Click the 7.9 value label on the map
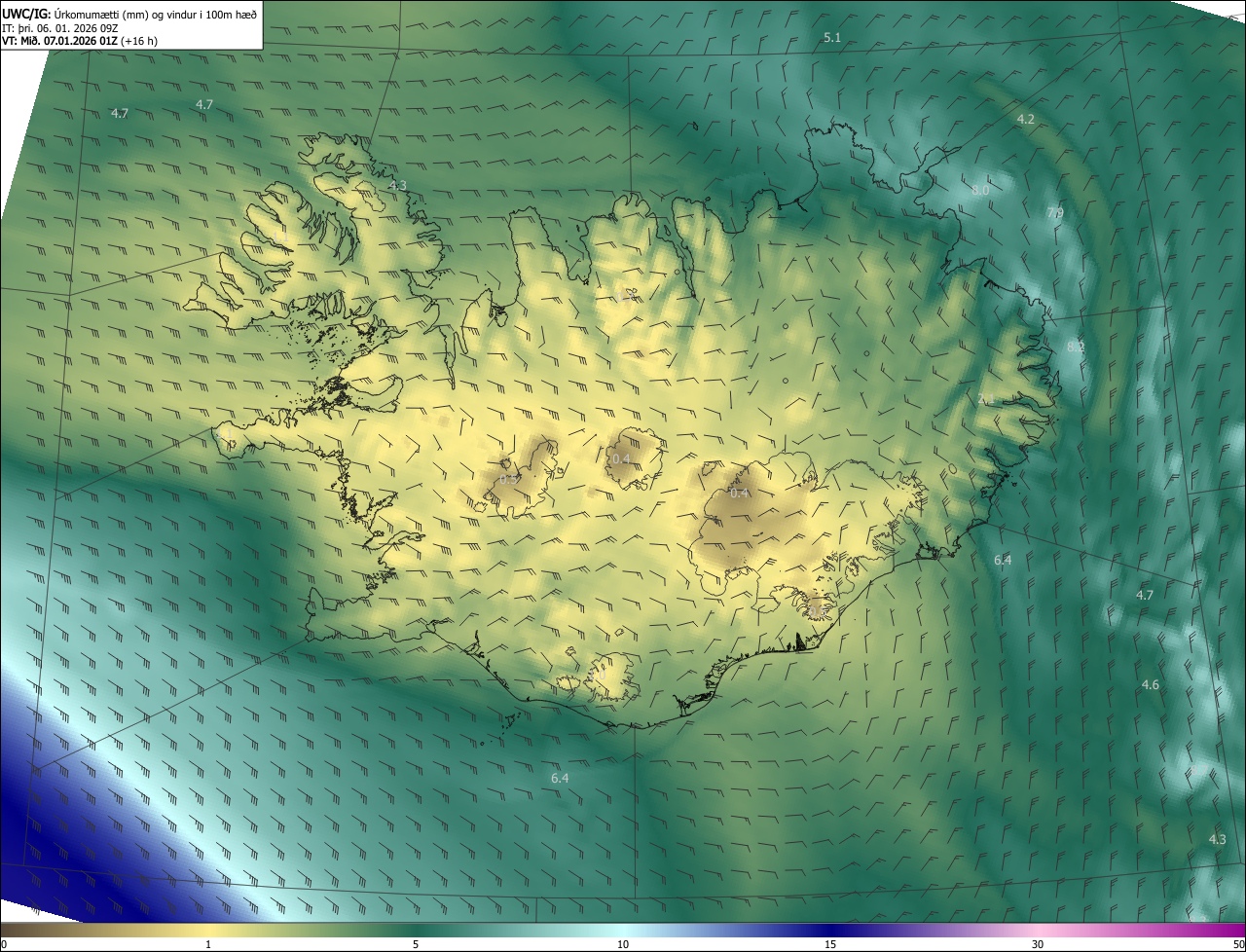Image resolution: width=1246 pixels, height=952 pixels. (x=1055, y=213)
